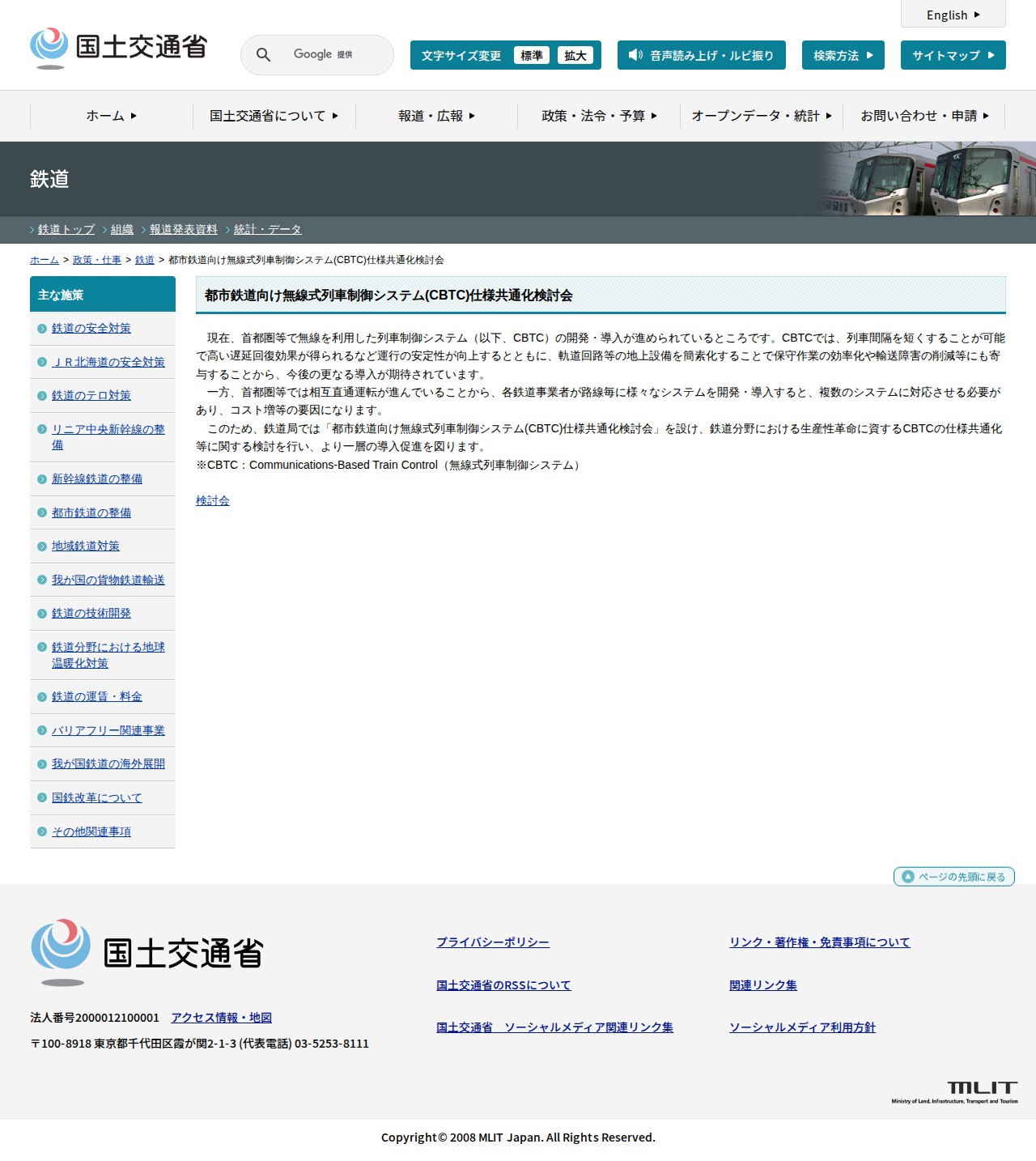Set text size to 拡大

575,55
